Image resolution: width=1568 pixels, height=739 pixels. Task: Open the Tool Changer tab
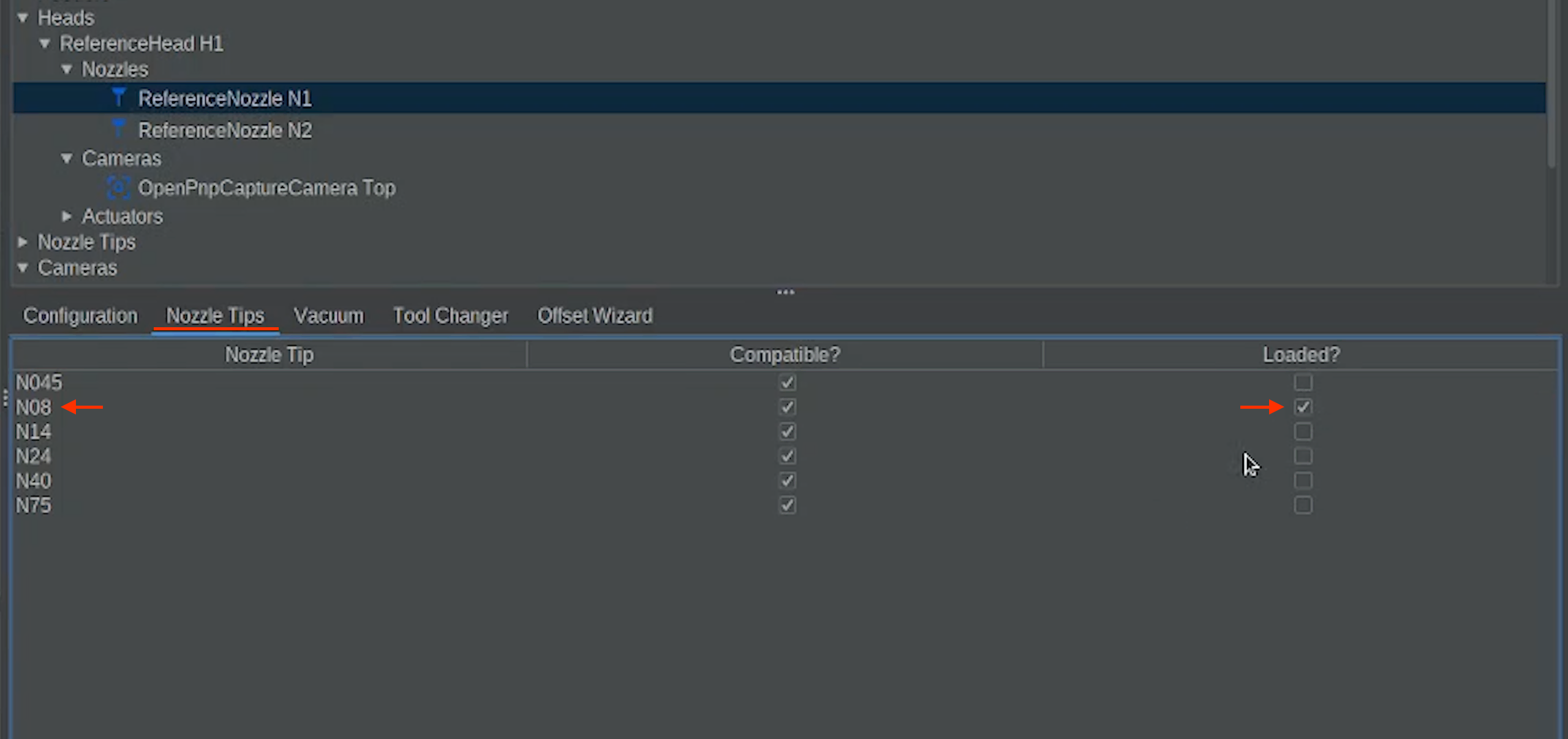tap(450, 316)
